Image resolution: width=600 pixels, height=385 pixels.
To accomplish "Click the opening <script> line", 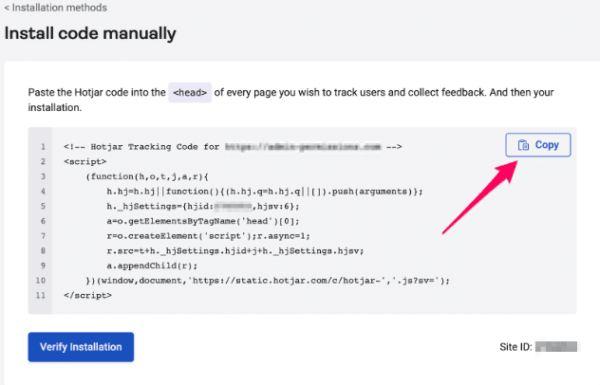I will (x=85, y=162).
